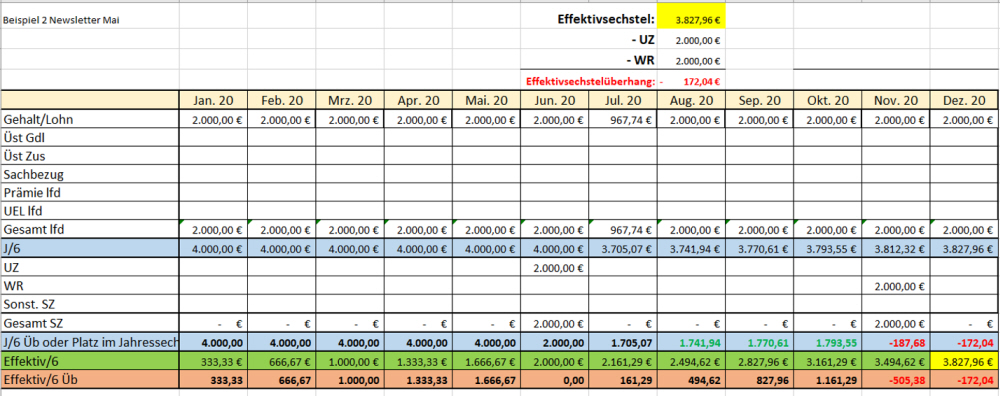This screenshot has height=396, width=1000.
Task: Select the 'Sep. 20' column header
Action: [x=759, y=100]
